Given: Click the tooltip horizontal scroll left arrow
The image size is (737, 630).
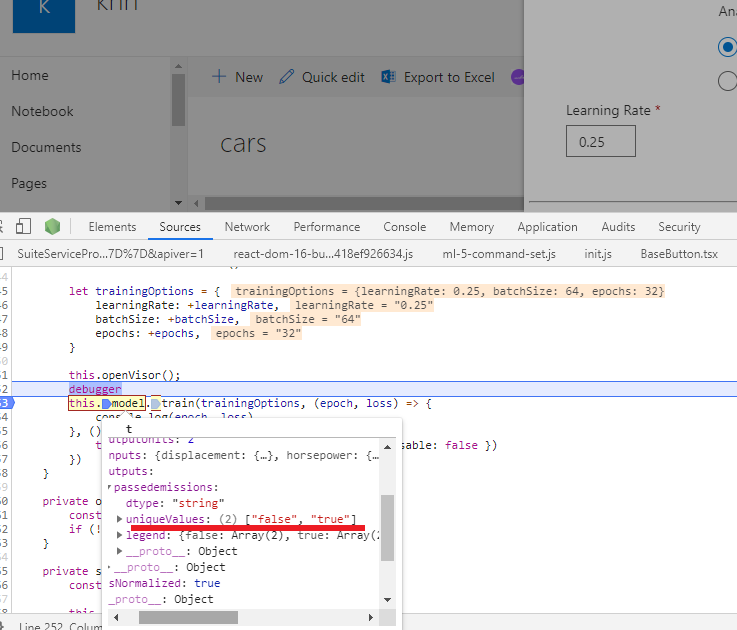Looking at the screenshot, I should pos(116,617).
